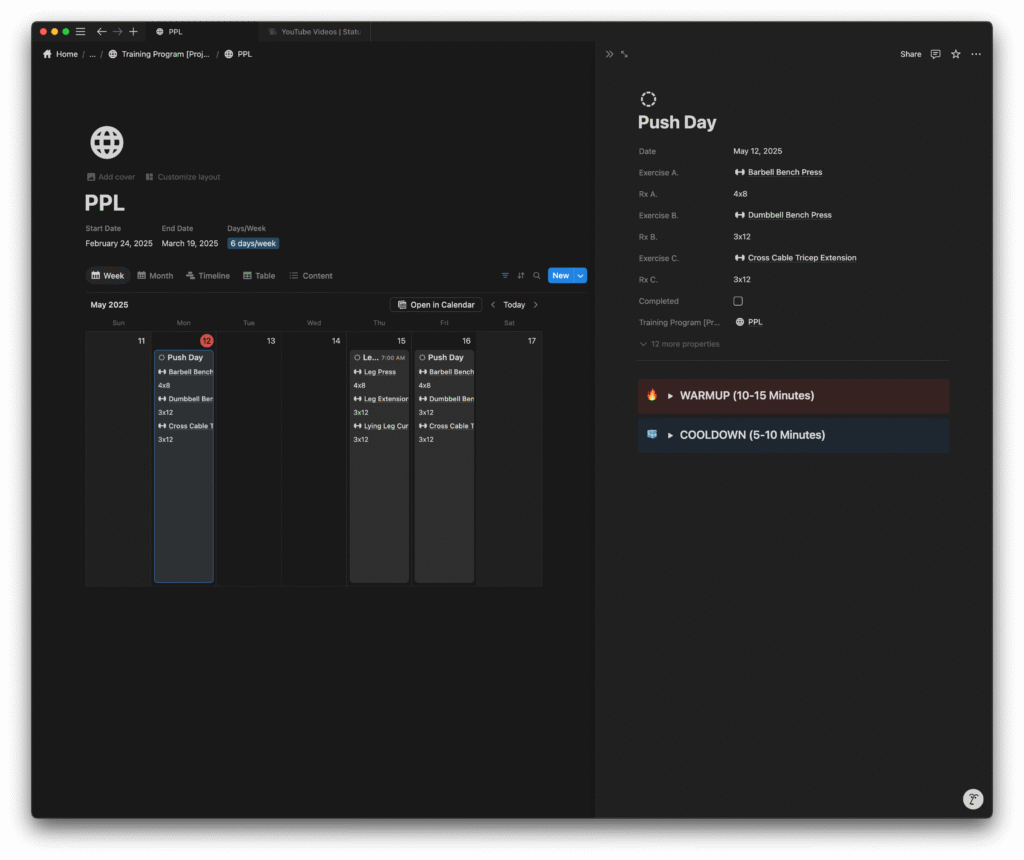Click status circle on Friday Push Day card

422,358
